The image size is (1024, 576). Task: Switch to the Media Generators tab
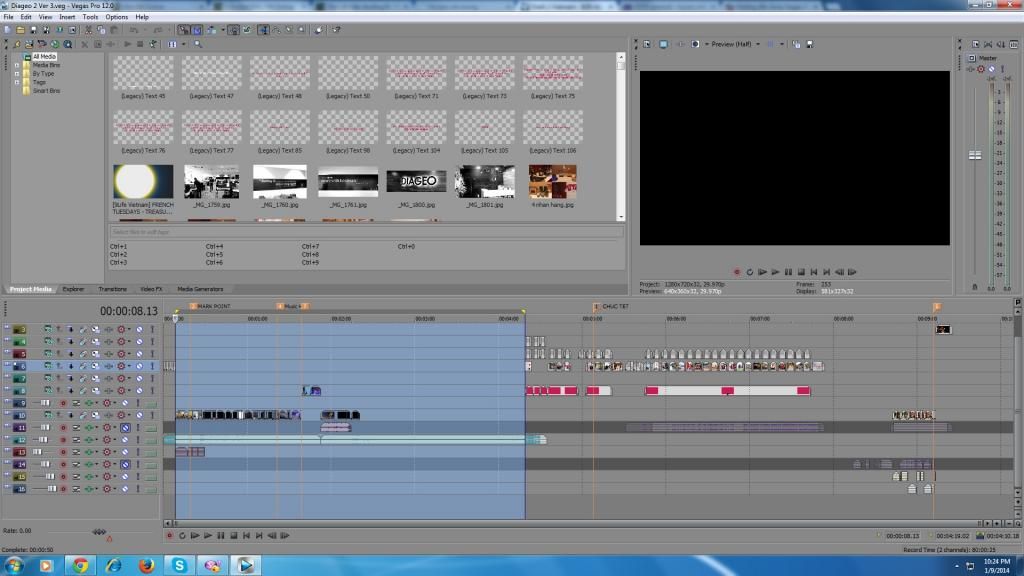(x=200, y=289)
